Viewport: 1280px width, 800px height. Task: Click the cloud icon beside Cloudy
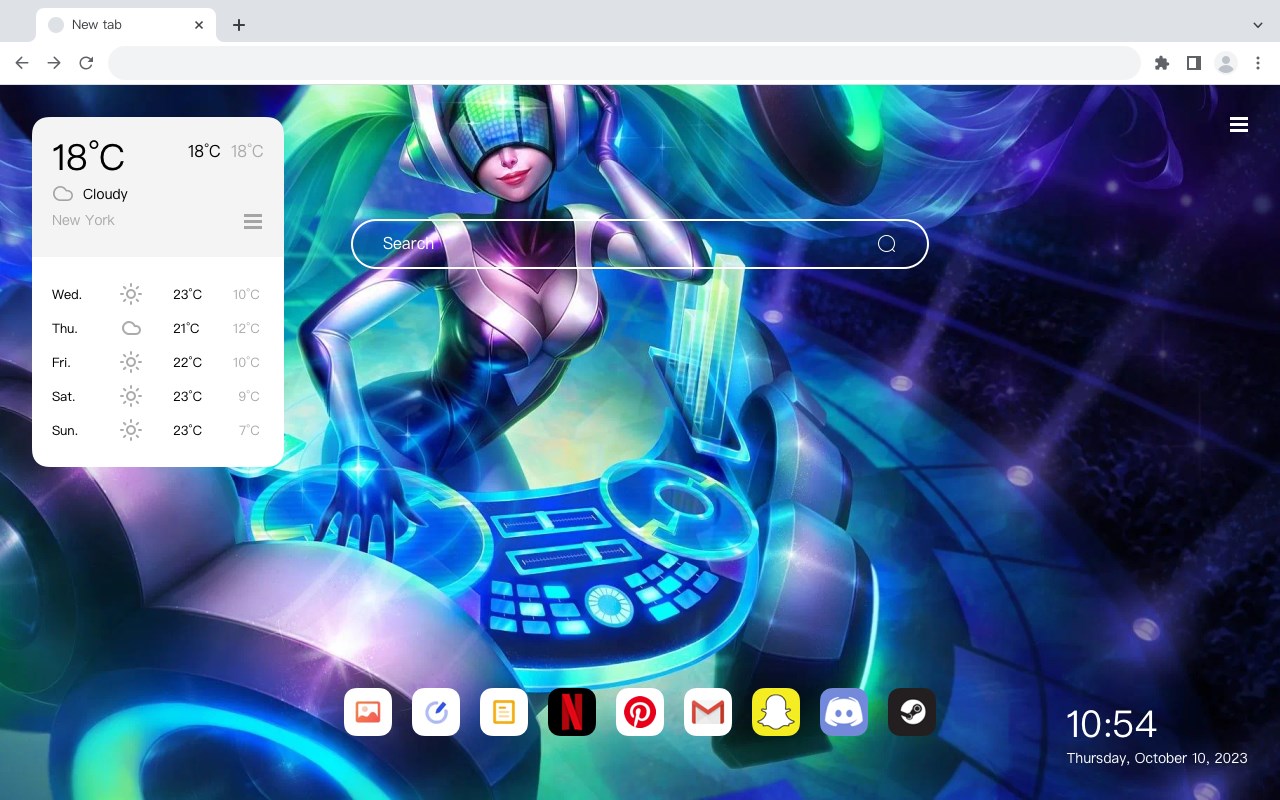63,194
